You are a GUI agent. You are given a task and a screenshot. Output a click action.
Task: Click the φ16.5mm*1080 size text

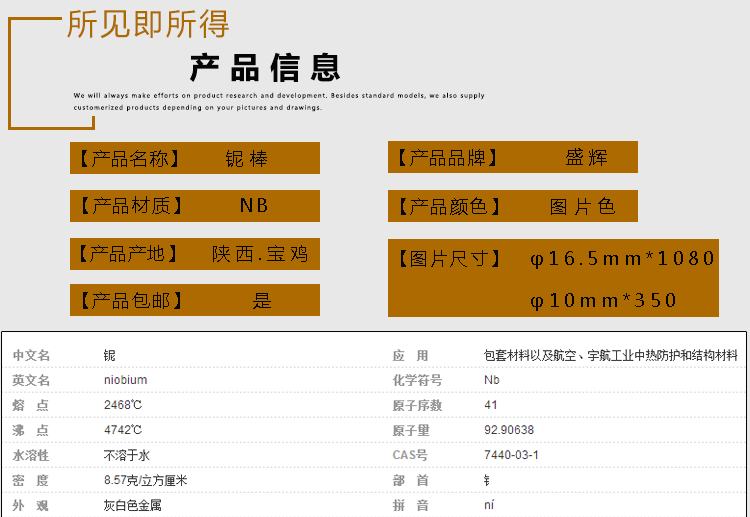click(x=622, y=259)
